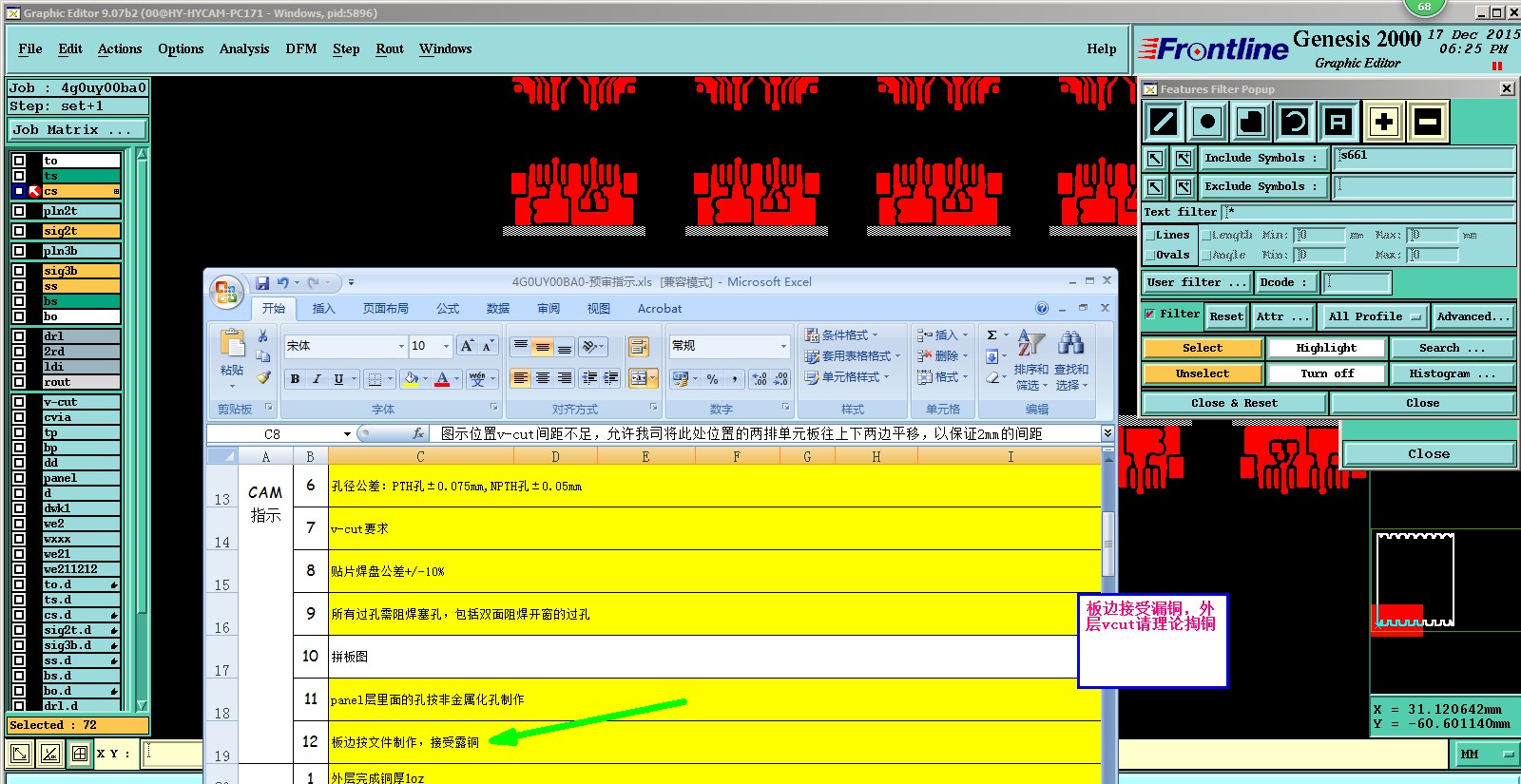Open the fill color dropdown arrow
This screenshot has width=1521, height=784.
(x=425, y=379)
